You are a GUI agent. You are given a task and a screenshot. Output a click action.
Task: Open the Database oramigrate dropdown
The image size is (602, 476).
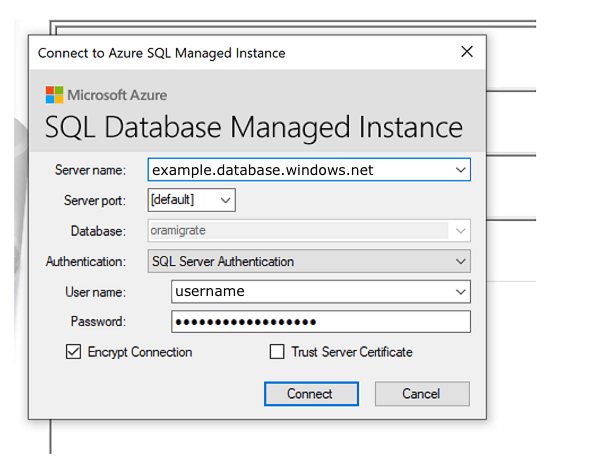tap(460, 231)
